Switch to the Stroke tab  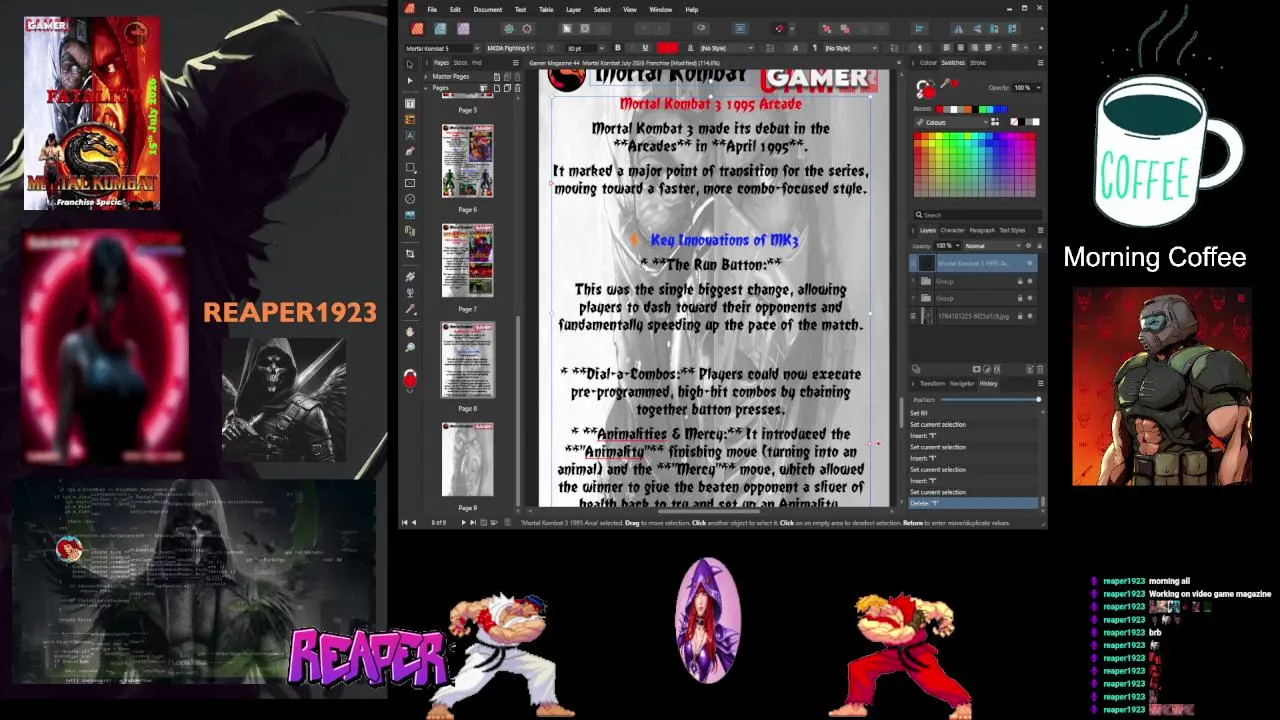[x=977, y=63]
